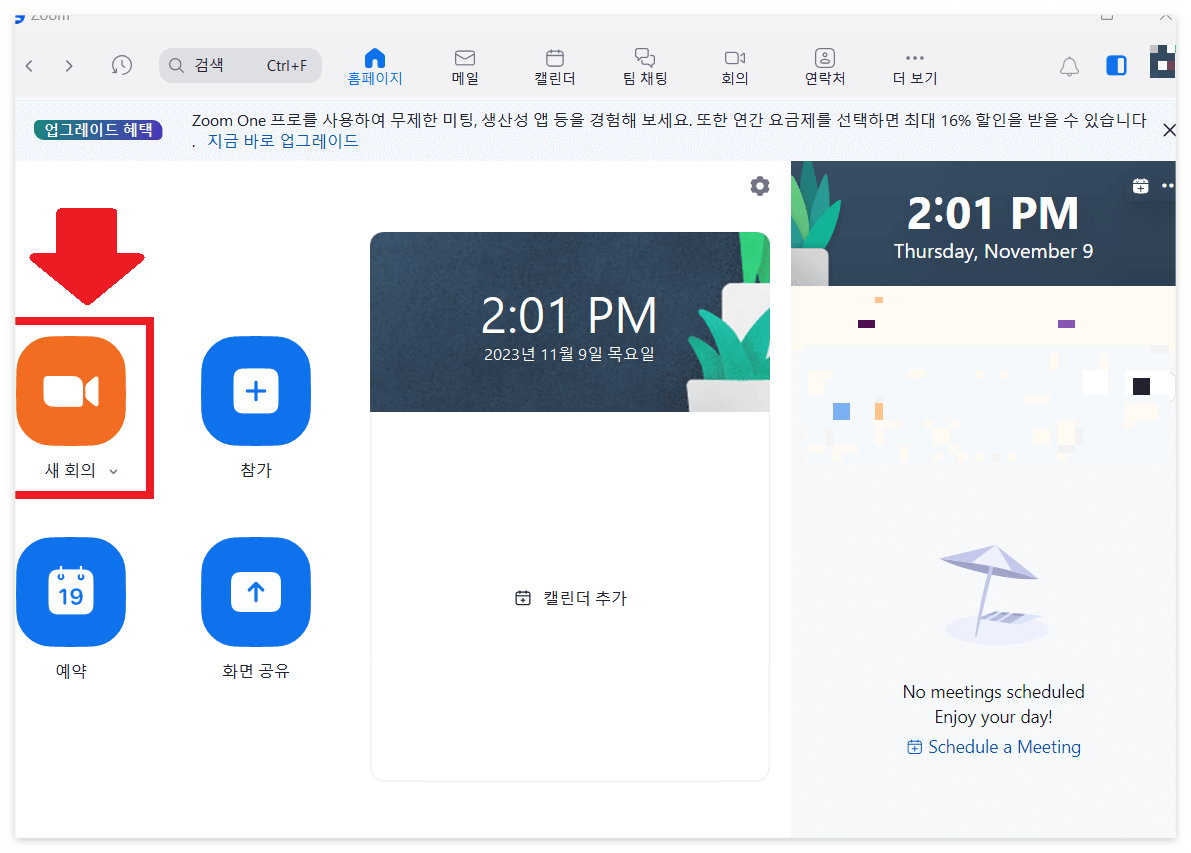Open the 캘린더 (Calendar) section
Viewport: 1191px width, 853px height.
click(x=554, y=66)
